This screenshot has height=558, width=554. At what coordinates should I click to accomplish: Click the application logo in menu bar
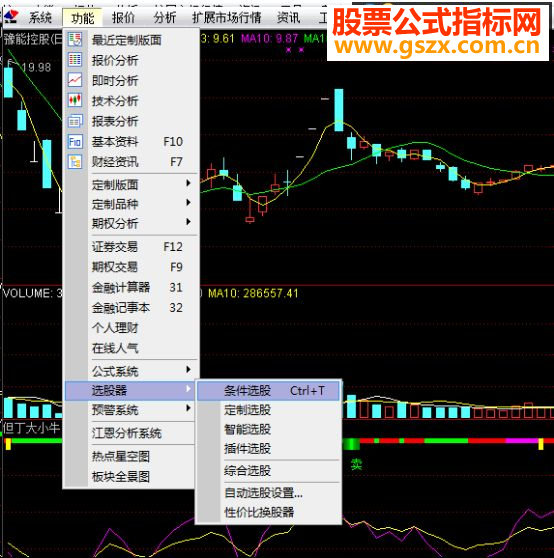(11, 16)
